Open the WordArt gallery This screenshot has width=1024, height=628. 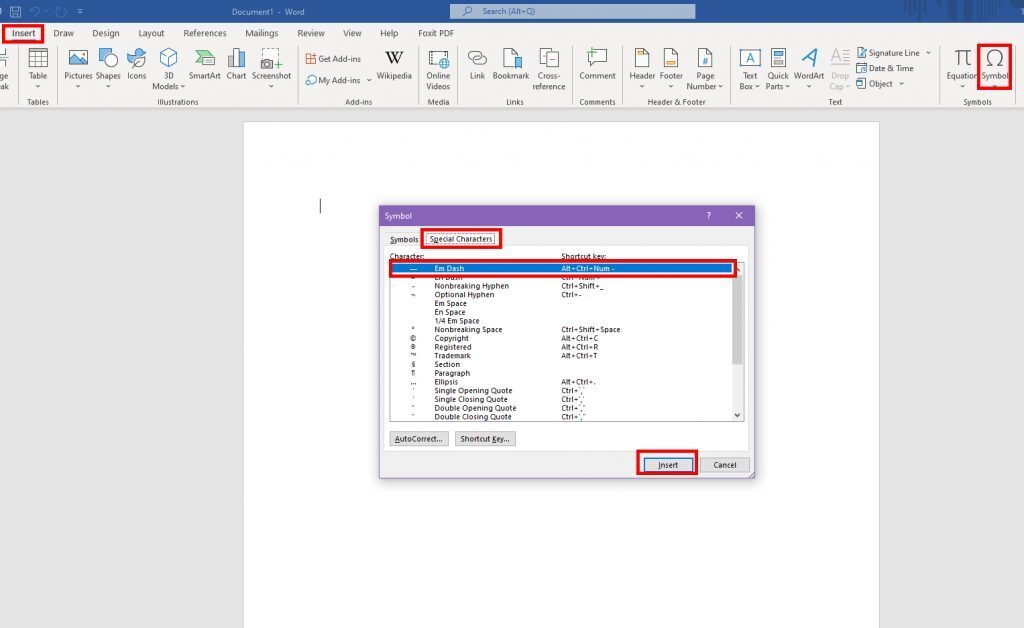pos(809,62)
